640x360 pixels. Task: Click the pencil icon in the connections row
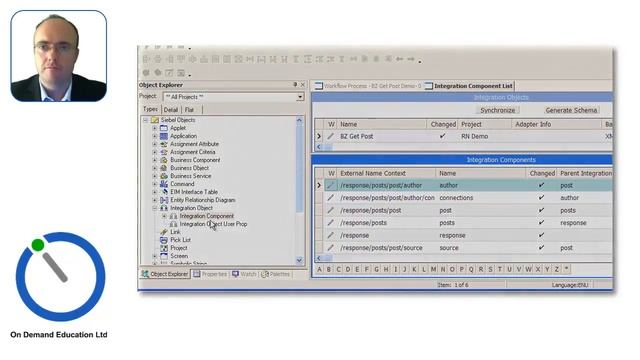click(x=331, y=198)
